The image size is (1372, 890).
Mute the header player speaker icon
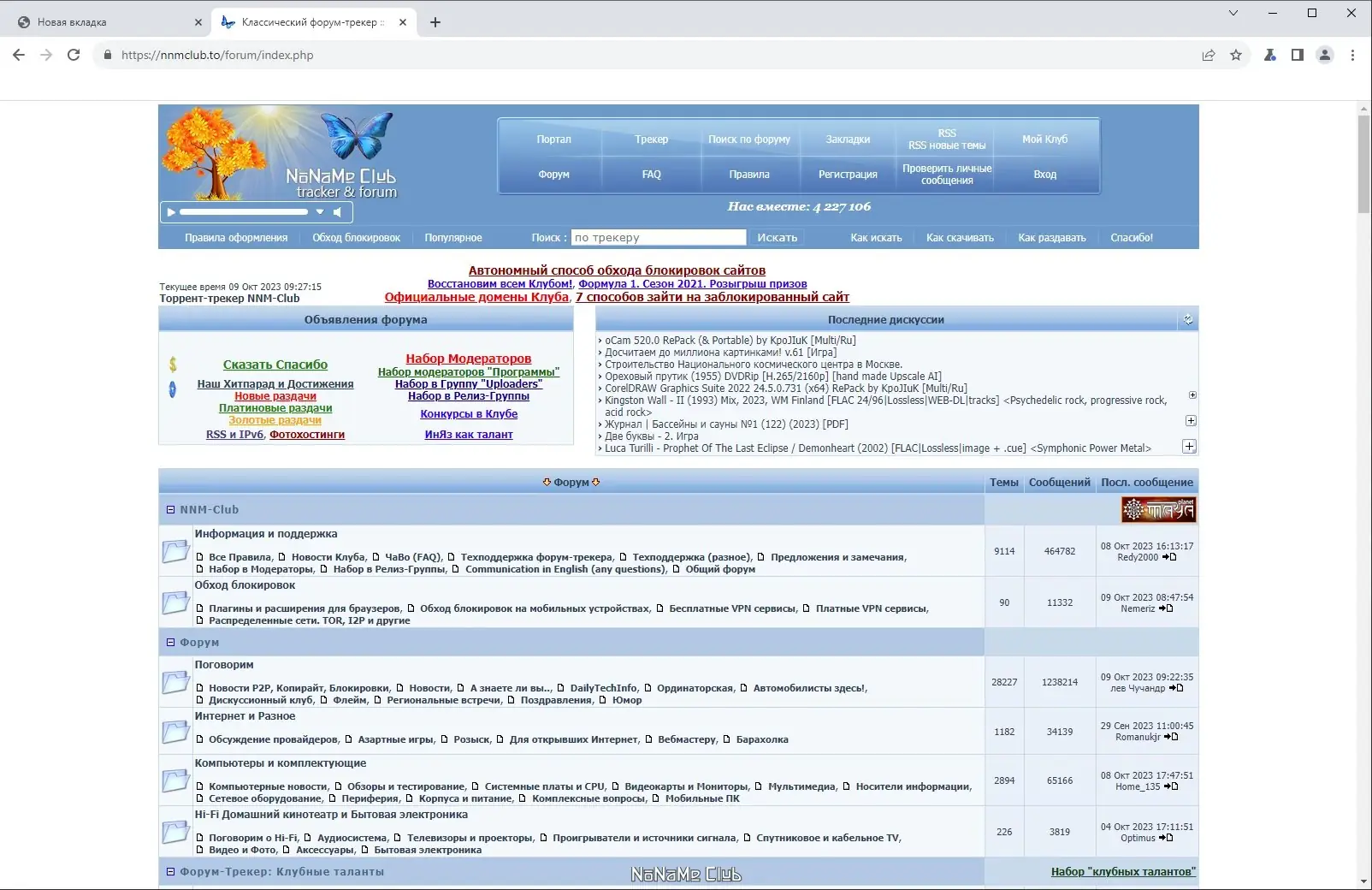(337, 211)
